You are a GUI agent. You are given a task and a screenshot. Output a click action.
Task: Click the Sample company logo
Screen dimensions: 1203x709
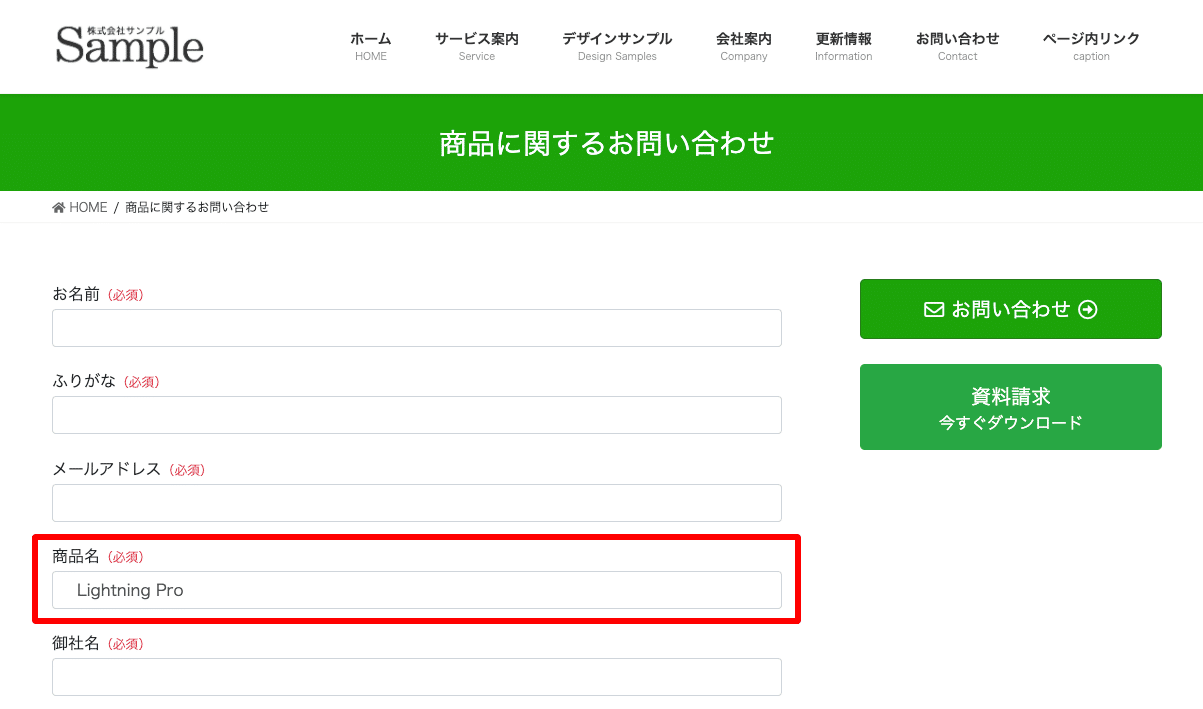128,44
